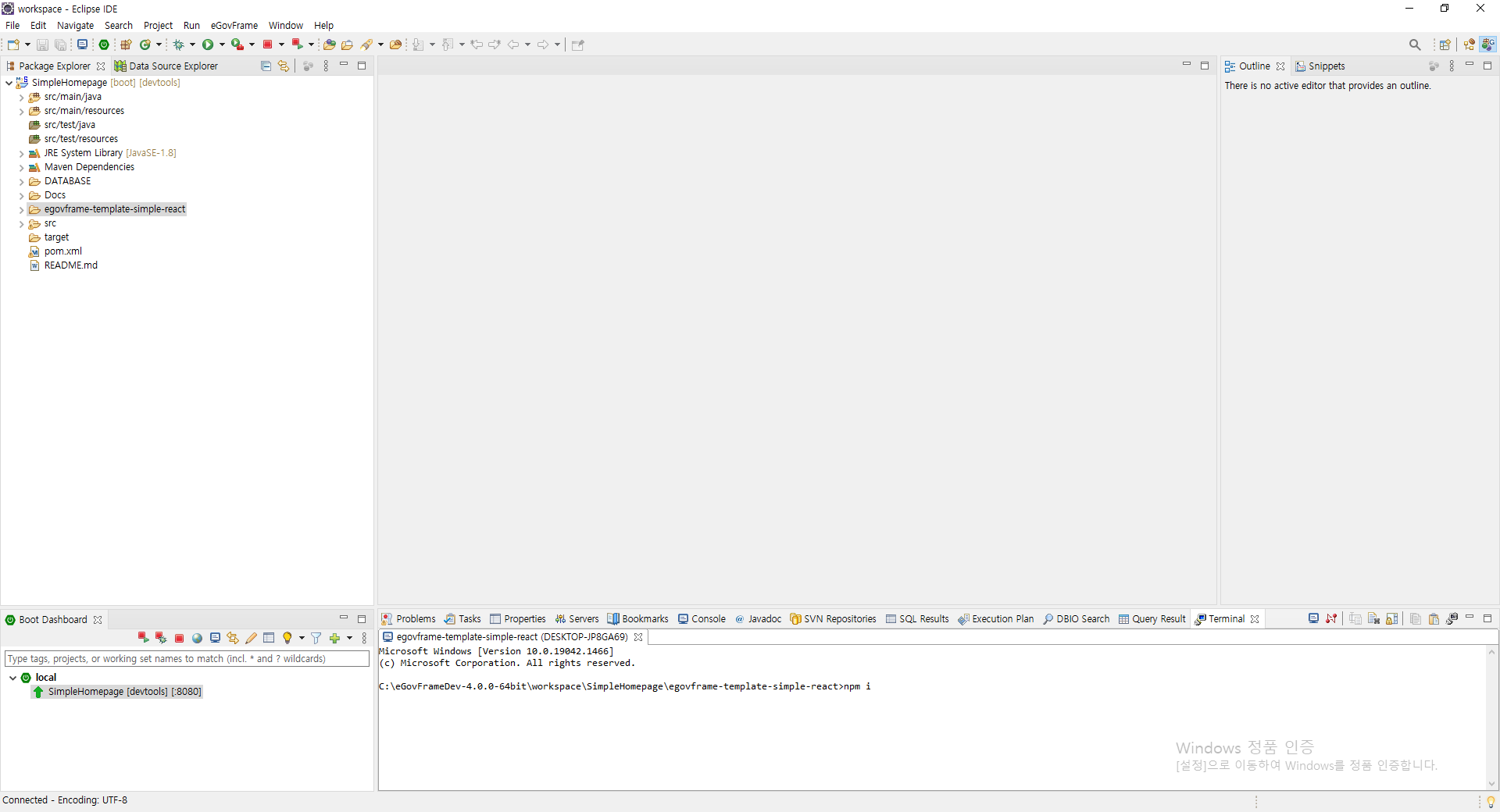This screenshot has width=1500, height=812.
Task: Expand egovframe-template-simple-react folder
Action: (x=21, y=210)
